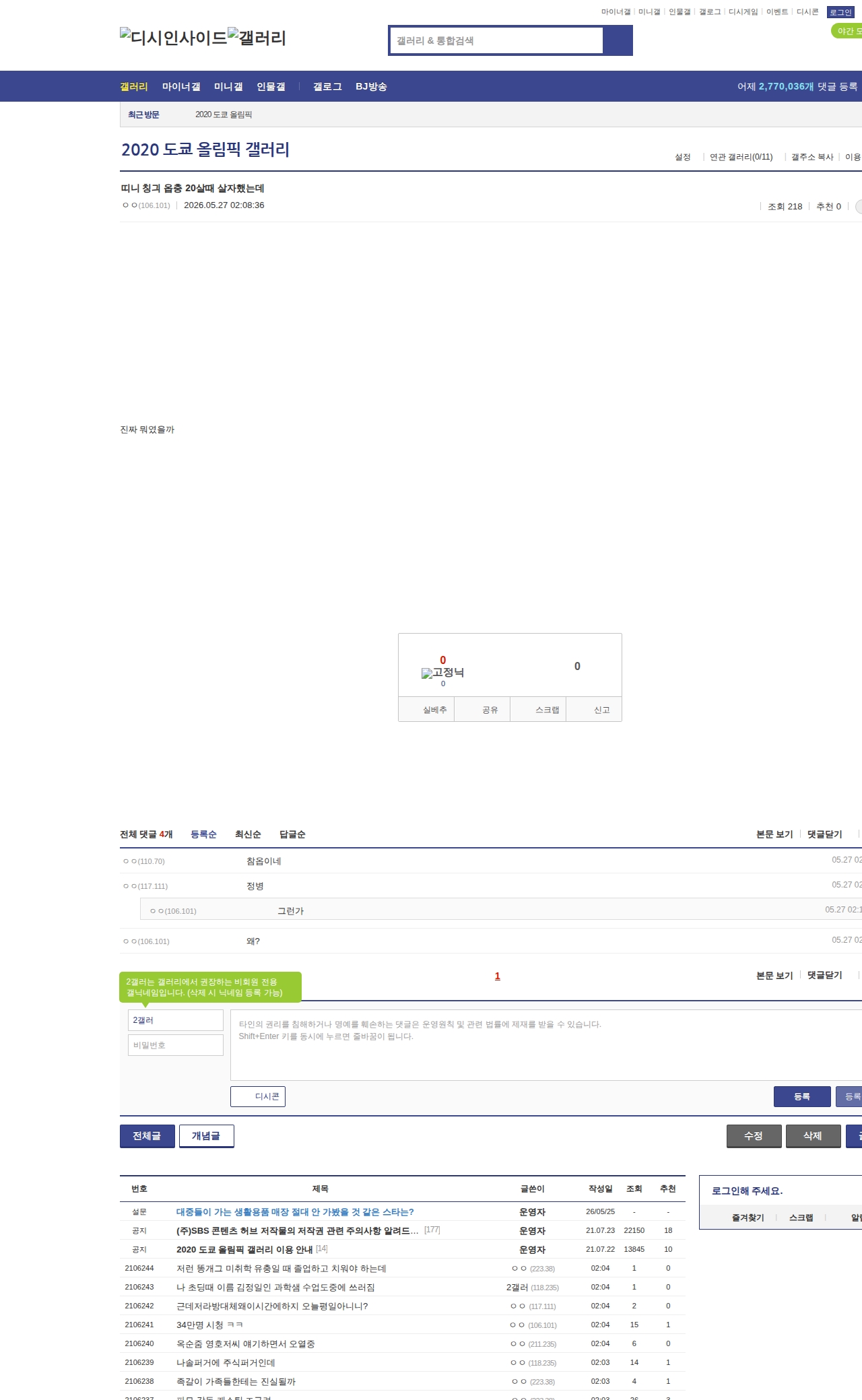
Task: Open post 족같이 가족들한테는 진실될까
Action: point(236,1381)
